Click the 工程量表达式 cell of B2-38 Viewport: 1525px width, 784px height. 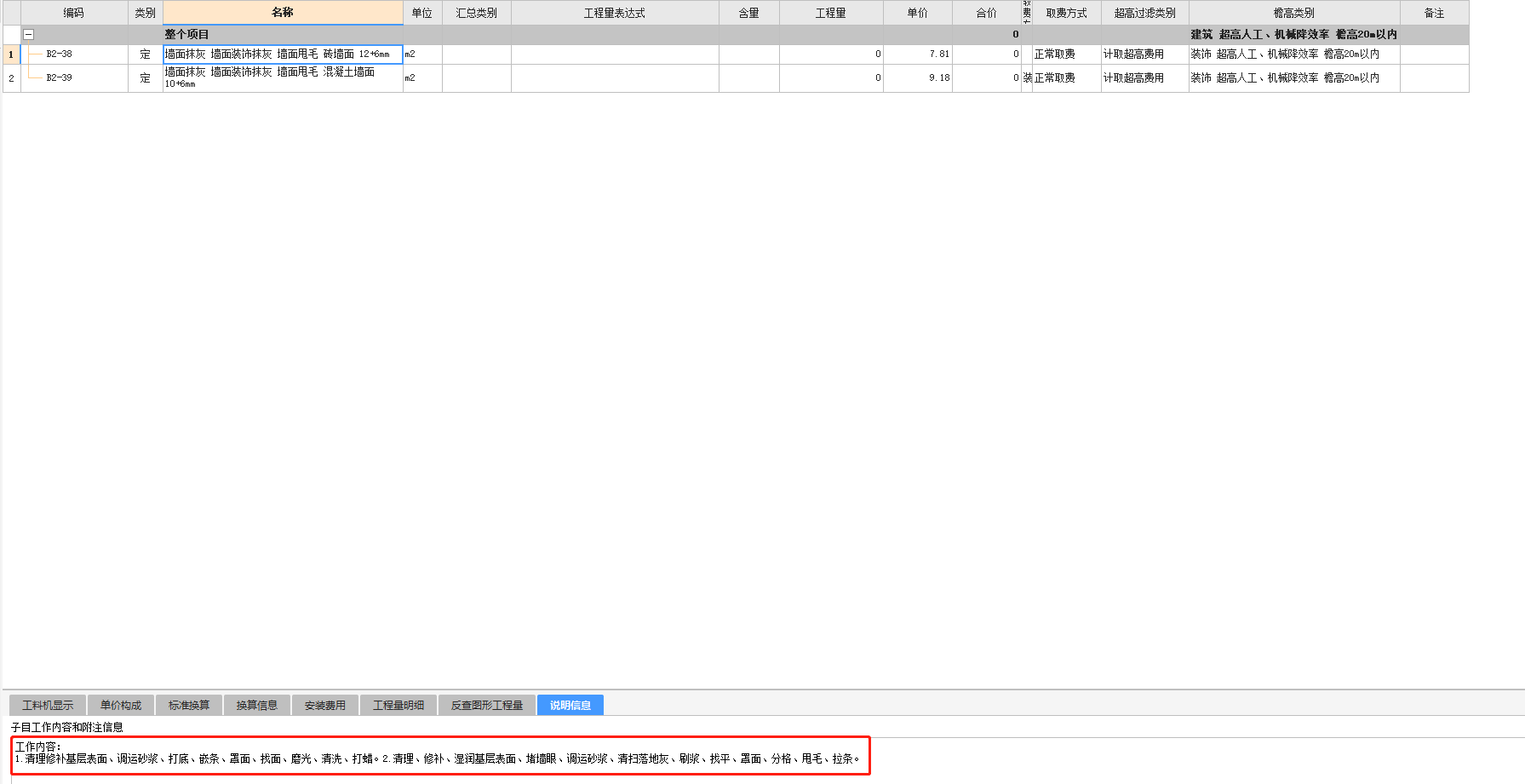click(x=615, y=54)
